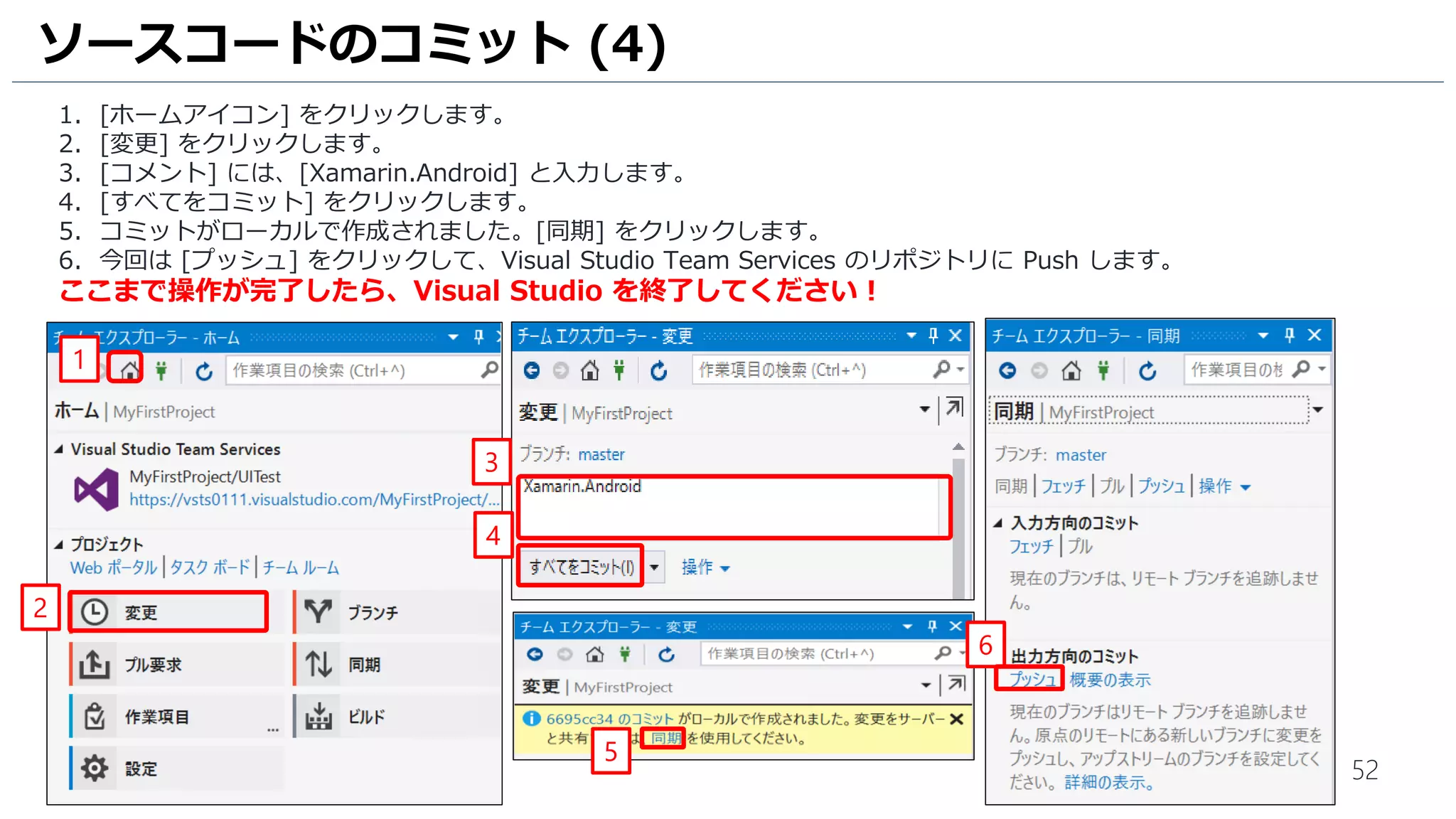Collapse 入力方向のコミット section
The width and height of the screenshot is (1456, 819).
tap(998, 523)
